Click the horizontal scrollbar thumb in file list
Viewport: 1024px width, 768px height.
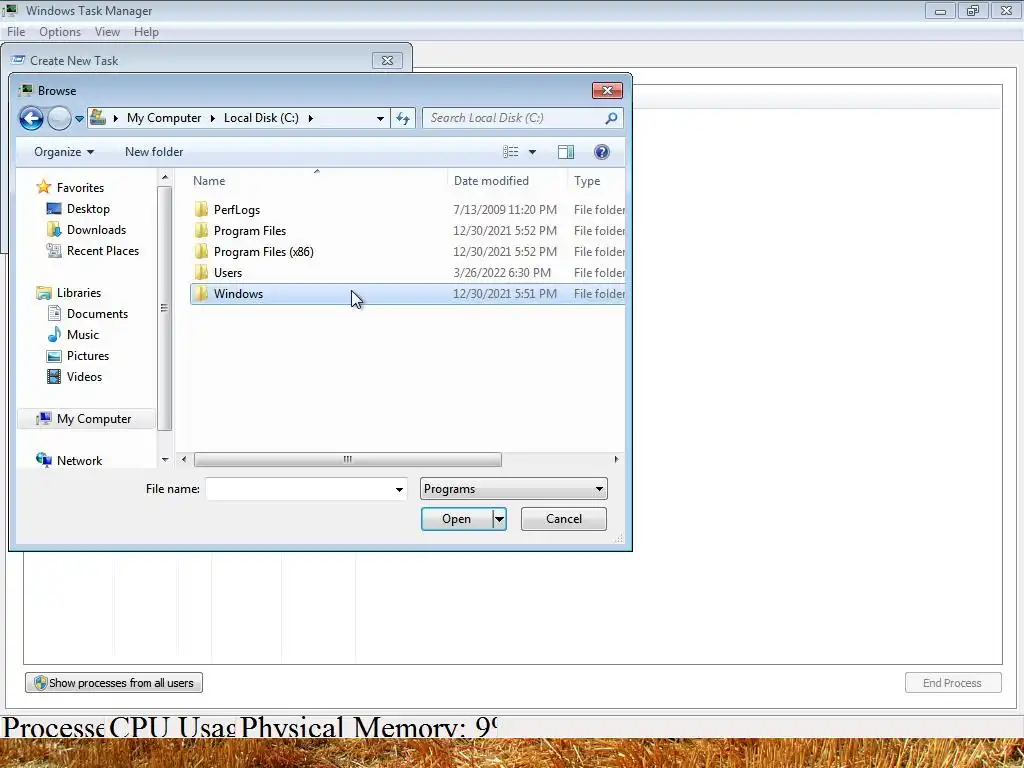347,460
